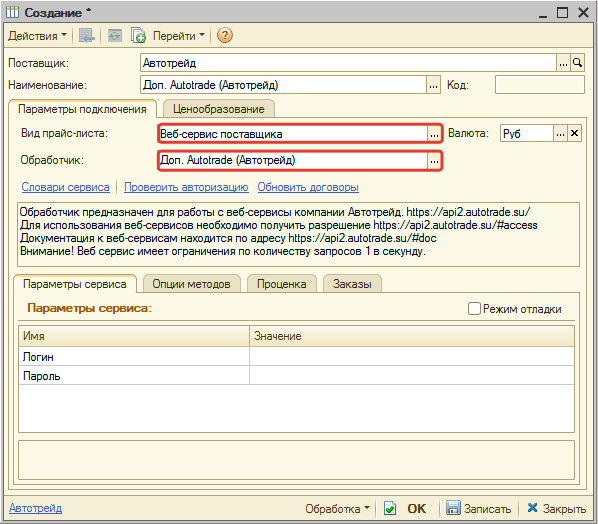Open the Обработка dropdown at bottom
Screen dimensions: 598x524
point(337,508)
